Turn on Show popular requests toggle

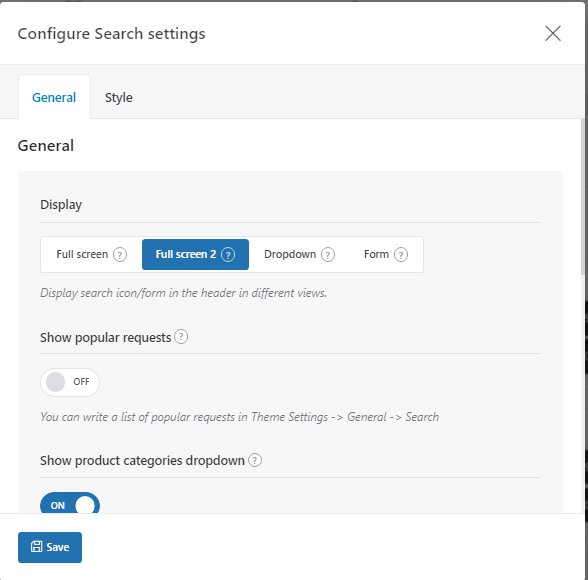[70, 382]
